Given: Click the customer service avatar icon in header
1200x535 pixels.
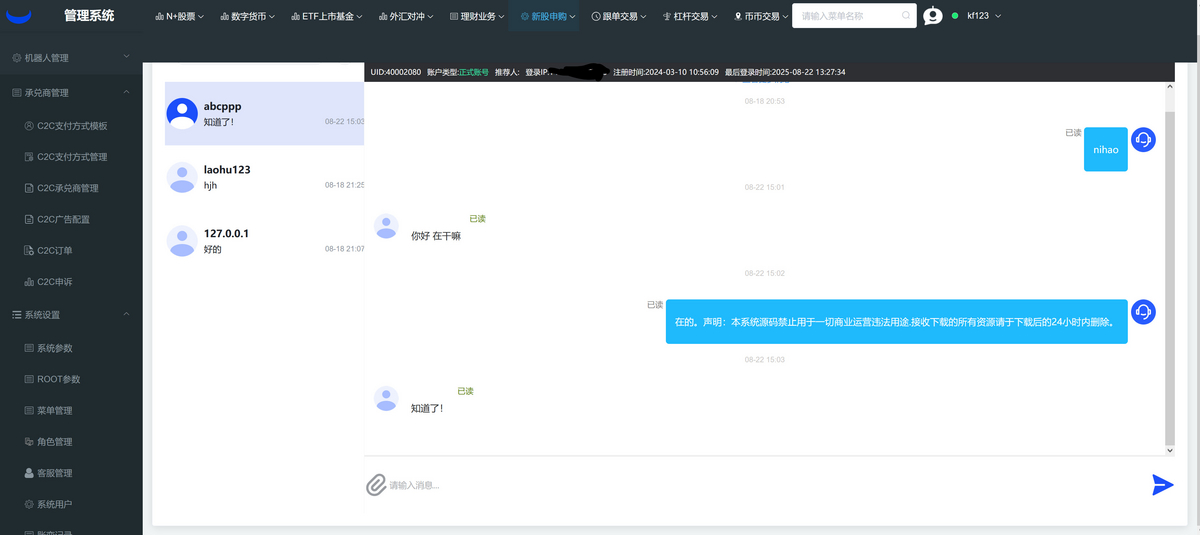Looking at the screenshot, I should [x=933, y=16].
